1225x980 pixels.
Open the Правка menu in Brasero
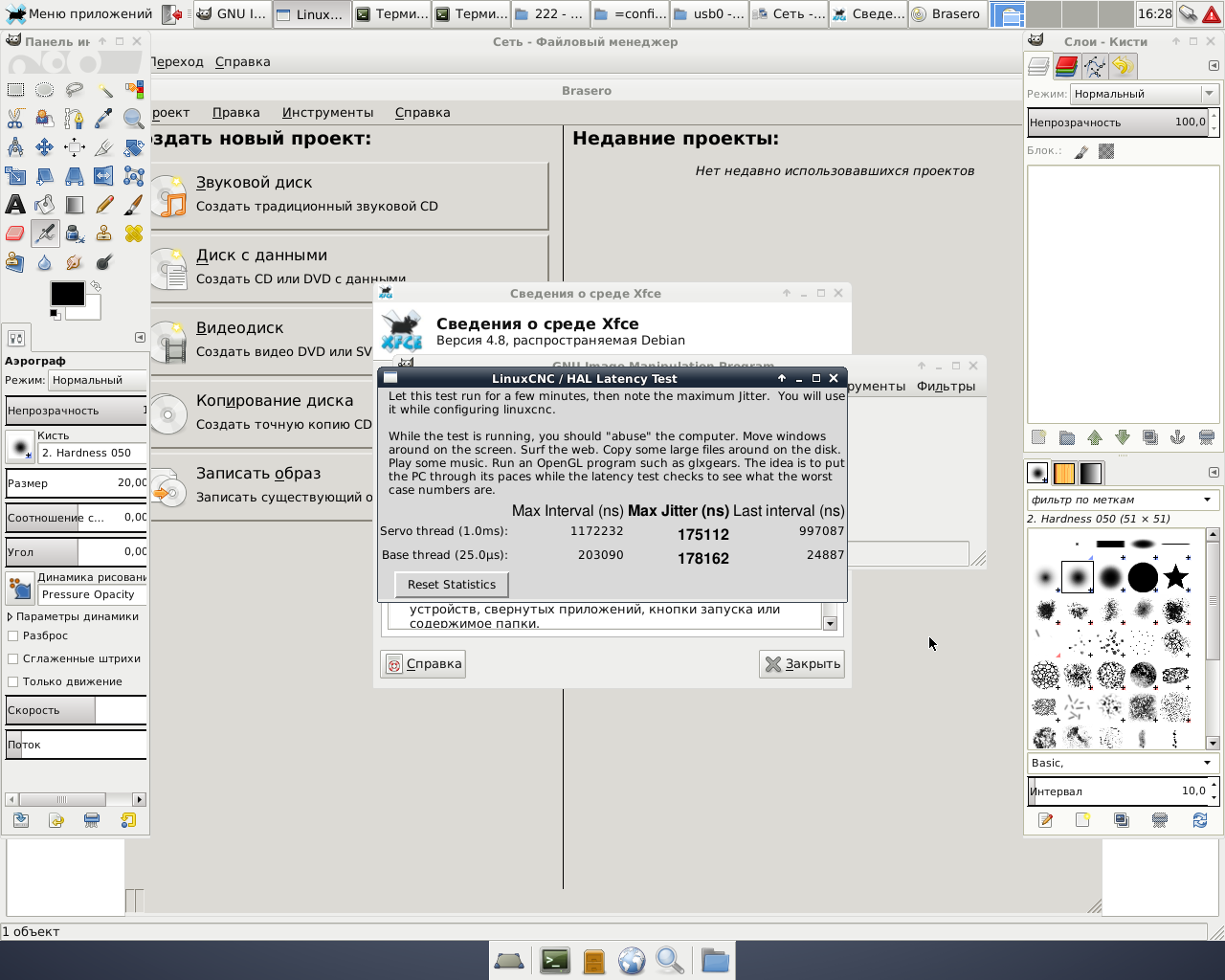236,112
